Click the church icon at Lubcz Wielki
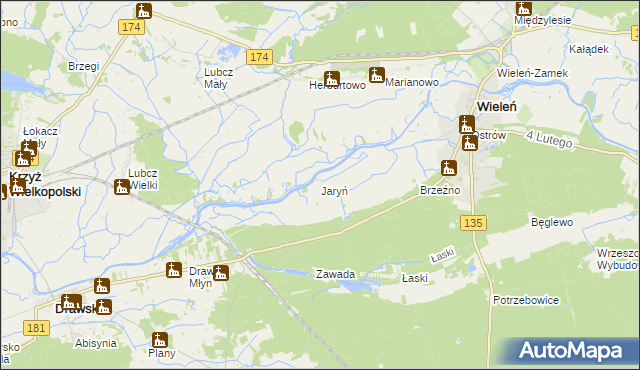Screen dimensions: 640x370 coord(122,187)
